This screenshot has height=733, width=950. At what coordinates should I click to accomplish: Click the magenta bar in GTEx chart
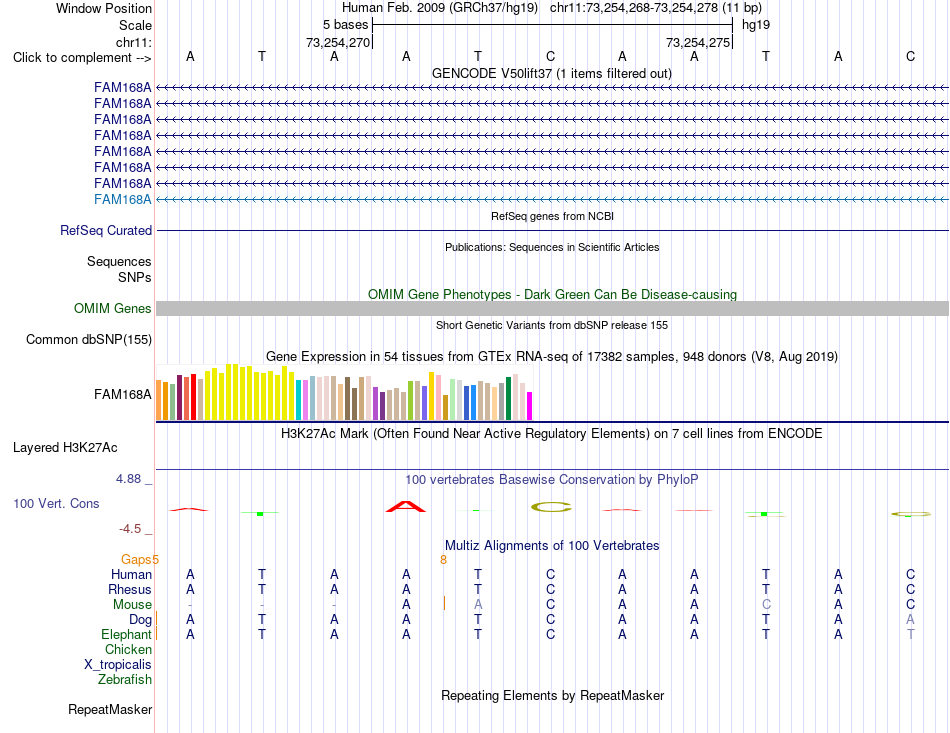click(529, 406)
